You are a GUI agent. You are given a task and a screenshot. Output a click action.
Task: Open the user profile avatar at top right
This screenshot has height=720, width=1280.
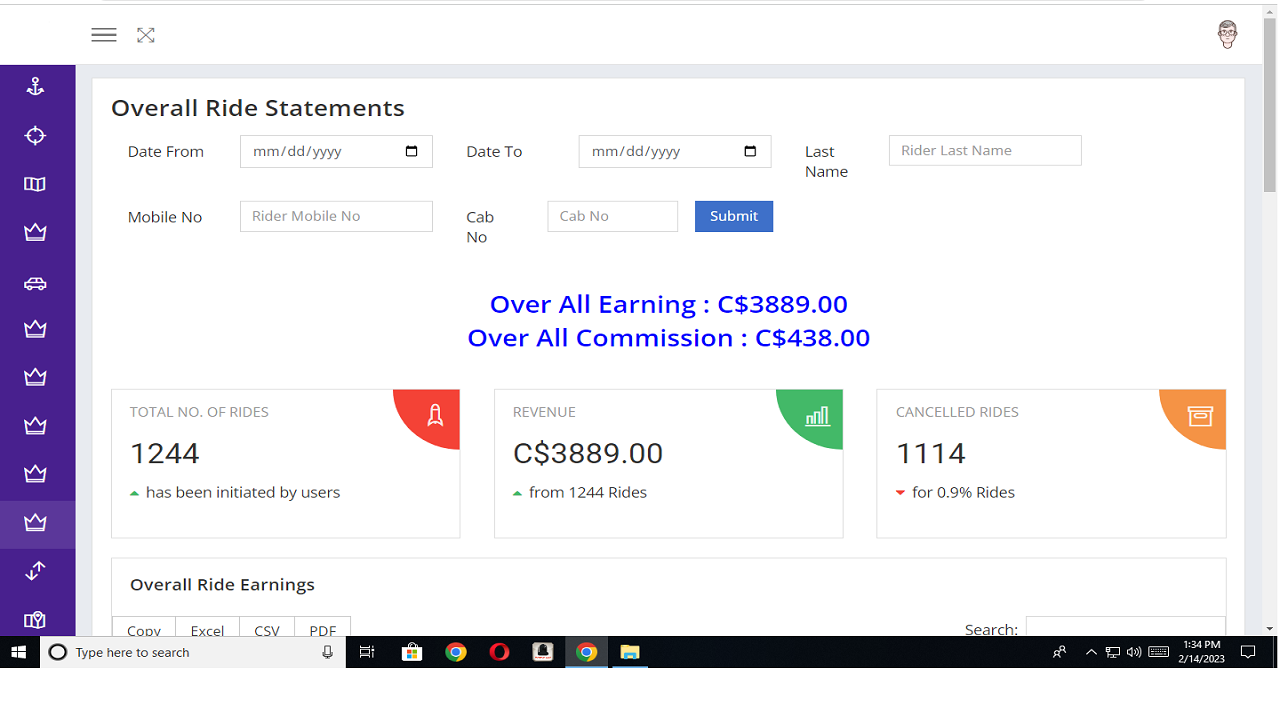point(1228,34)
